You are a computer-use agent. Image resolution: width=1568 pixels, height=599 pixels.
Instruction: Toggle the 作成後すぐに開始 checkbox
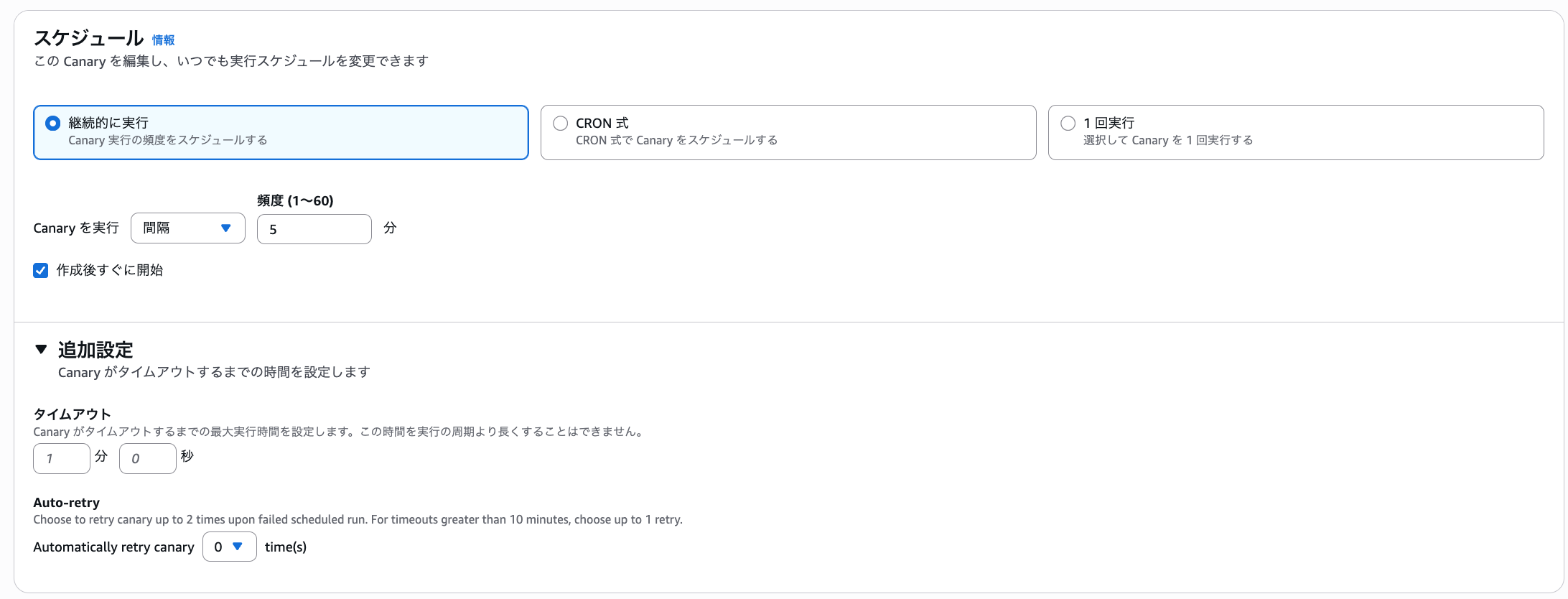[41, 271]
